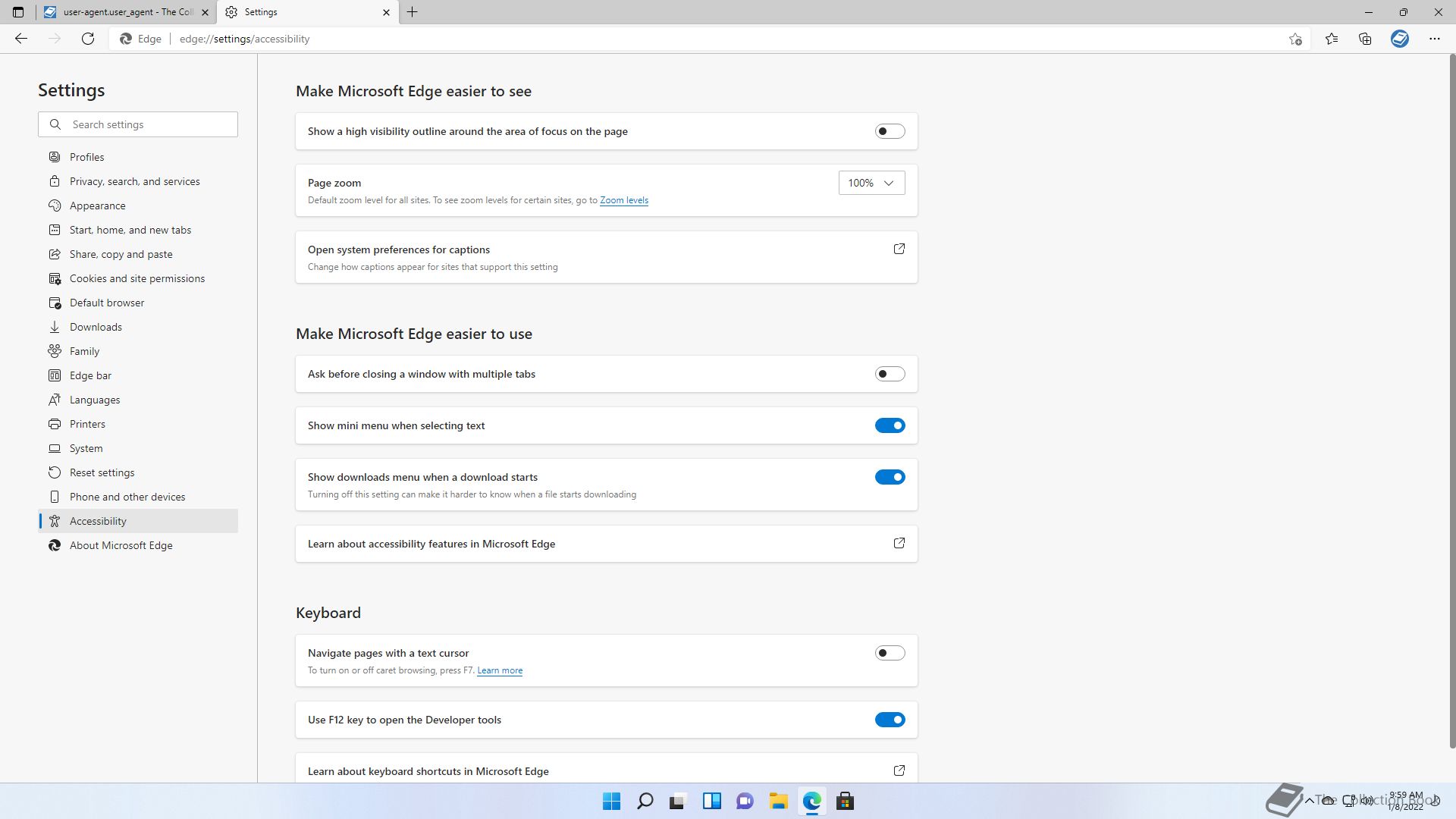This screenshot has height=819, width=1456.
Task: Open external link for captions system preferences
Action: click(899, 249)
